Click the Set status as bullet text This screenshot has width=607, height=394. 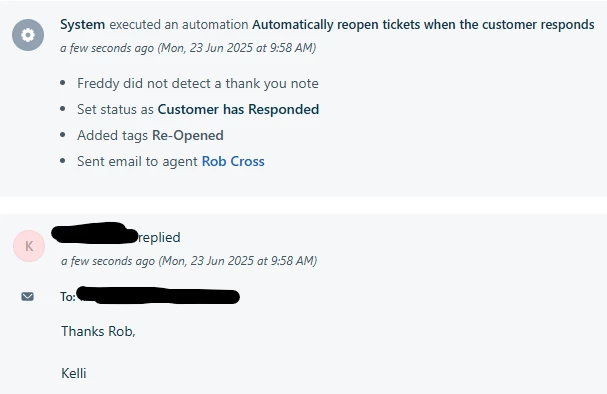(115, 109)
